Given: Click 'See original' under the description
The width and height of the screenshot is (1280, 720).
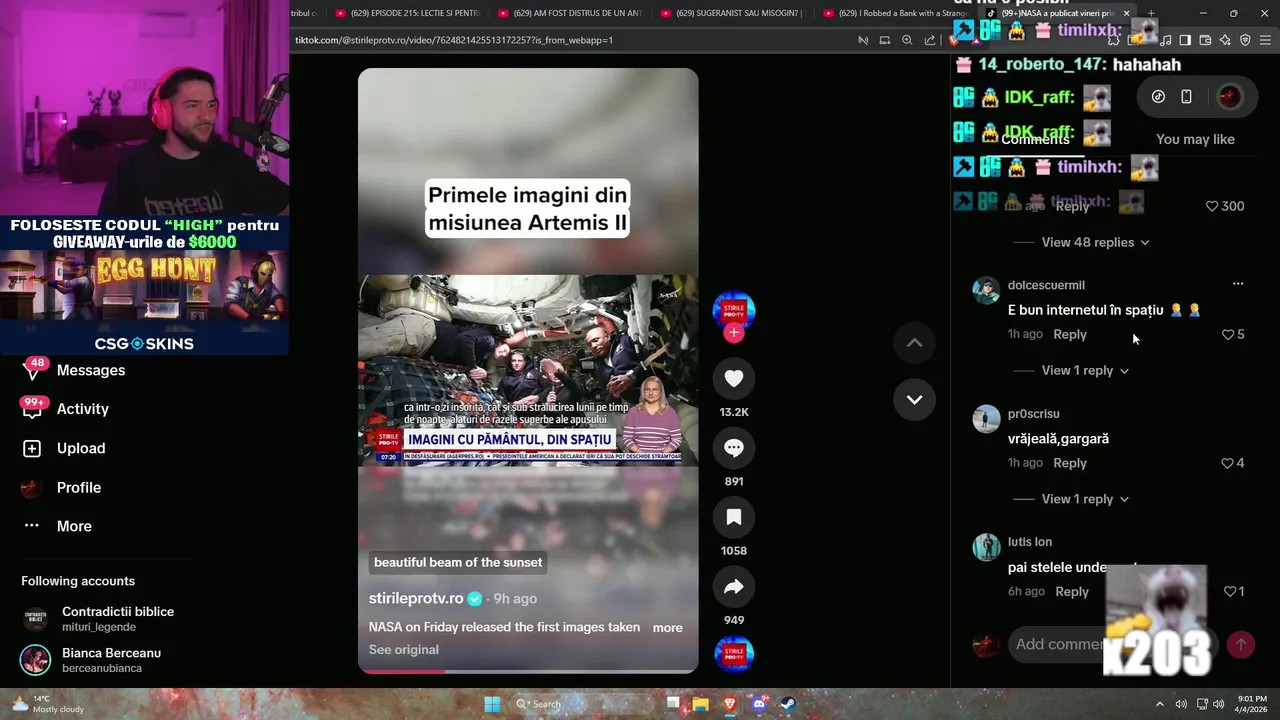Looking at the screenshot, I should pyautogui.click(x=404, y=650).
